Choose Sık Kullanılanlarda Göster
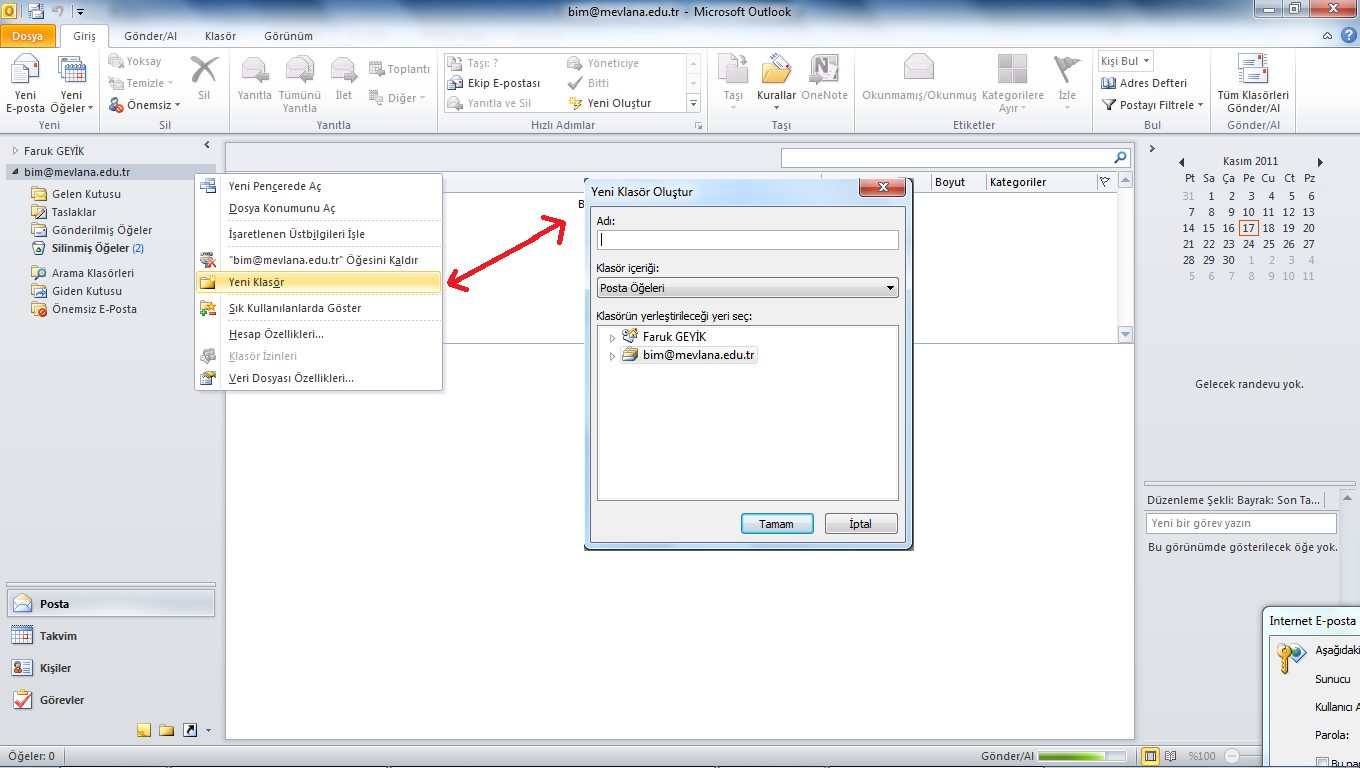 point(318,308)
